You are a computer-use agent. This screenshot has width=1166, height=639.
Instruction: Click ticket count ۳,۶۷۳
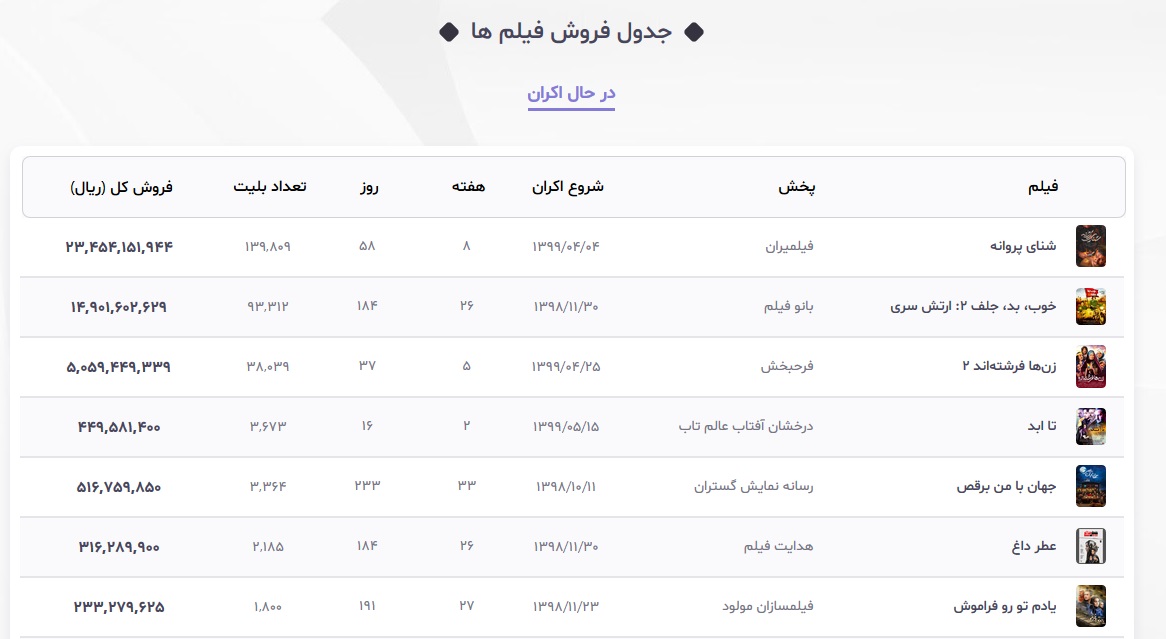[268, 427]
